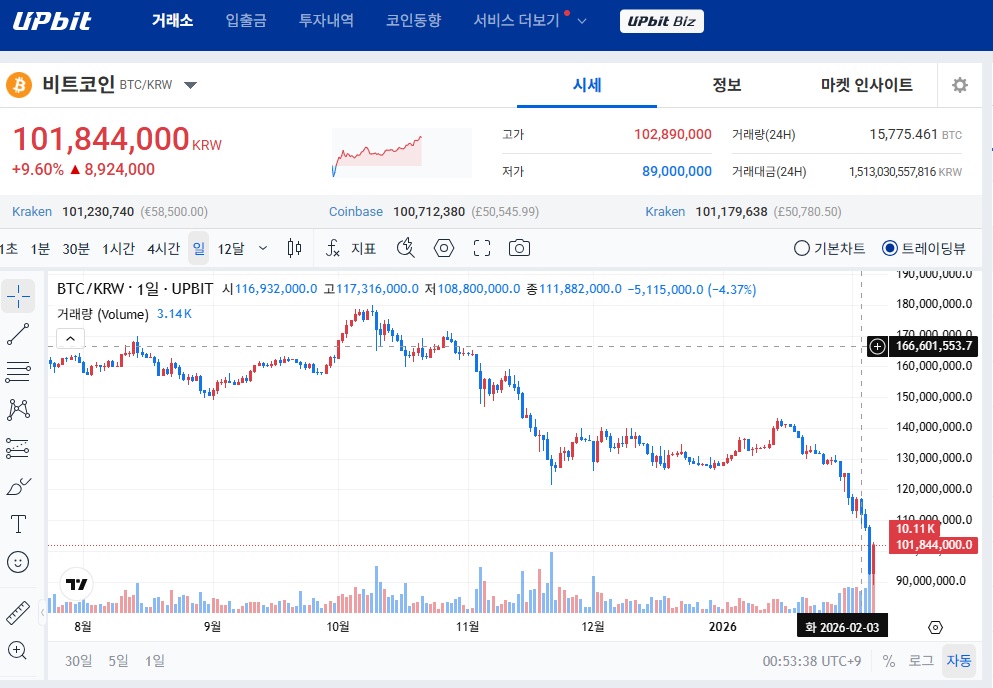Viewport: 993px width, 688px height.
Task: Open the time interval dropdown chevron
Action: [x=263, y=248]
